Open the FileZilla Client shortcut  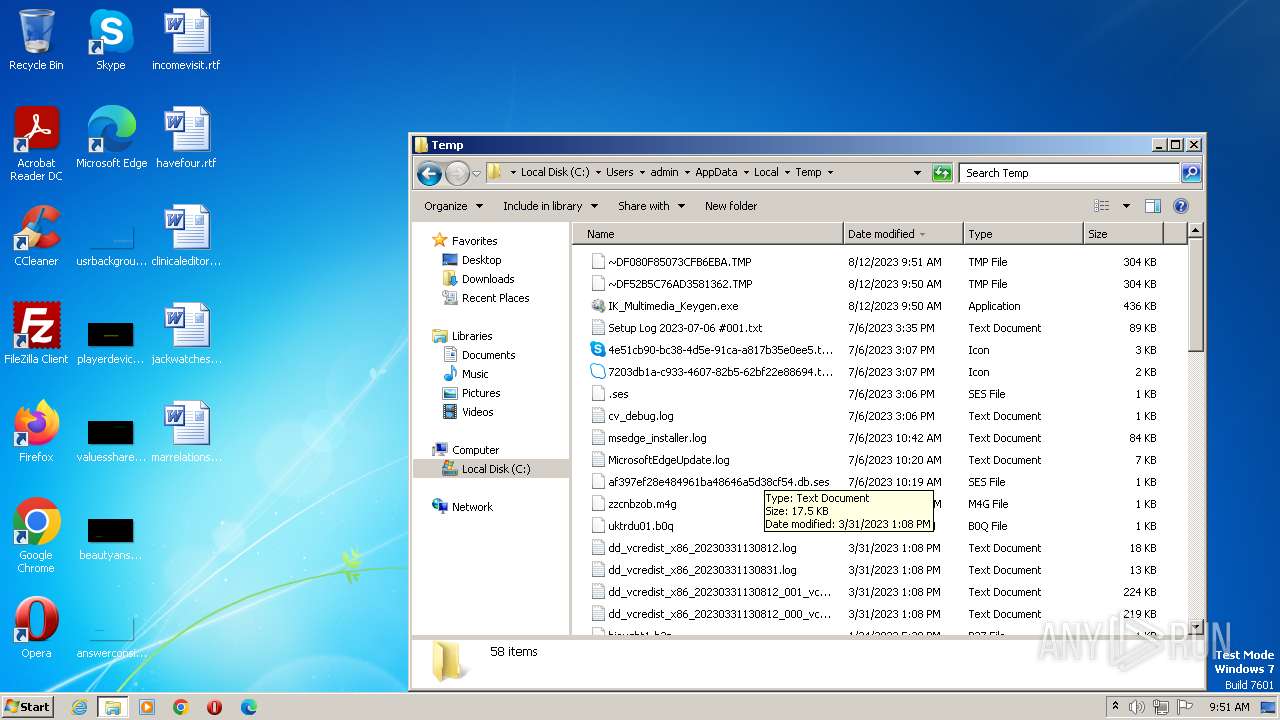36,334
